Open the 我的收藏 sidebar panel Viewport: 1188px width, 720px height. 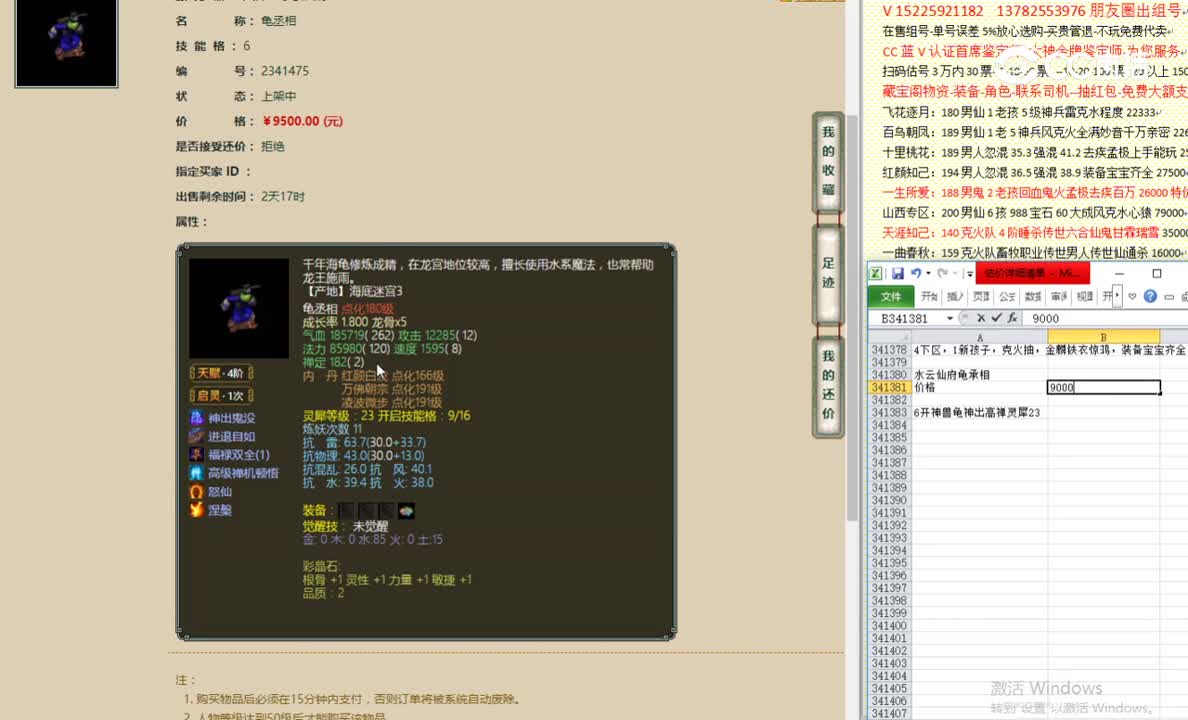pos(827,160)
